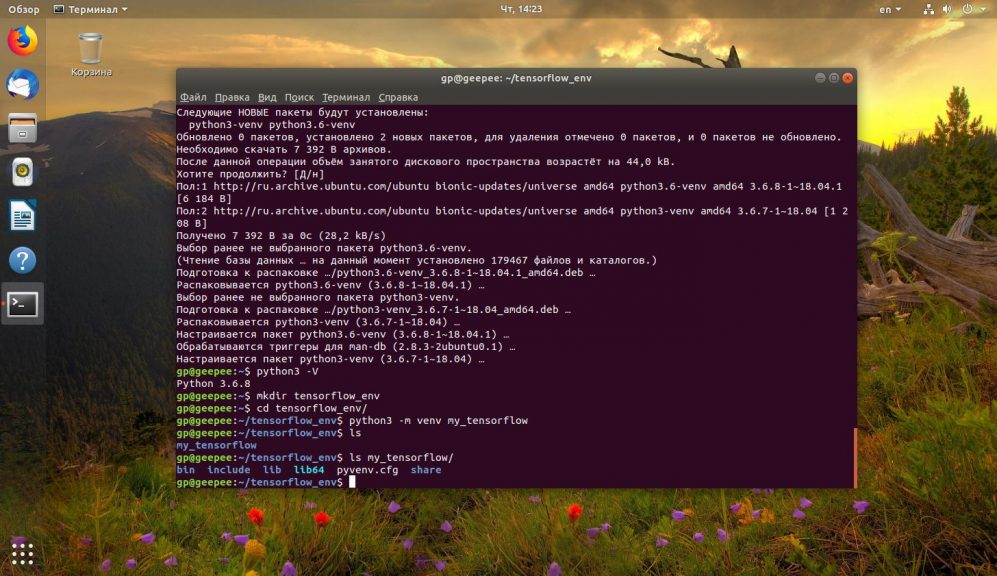Click the 'mkdir tensorflow_env' command line

click(318, 396)
